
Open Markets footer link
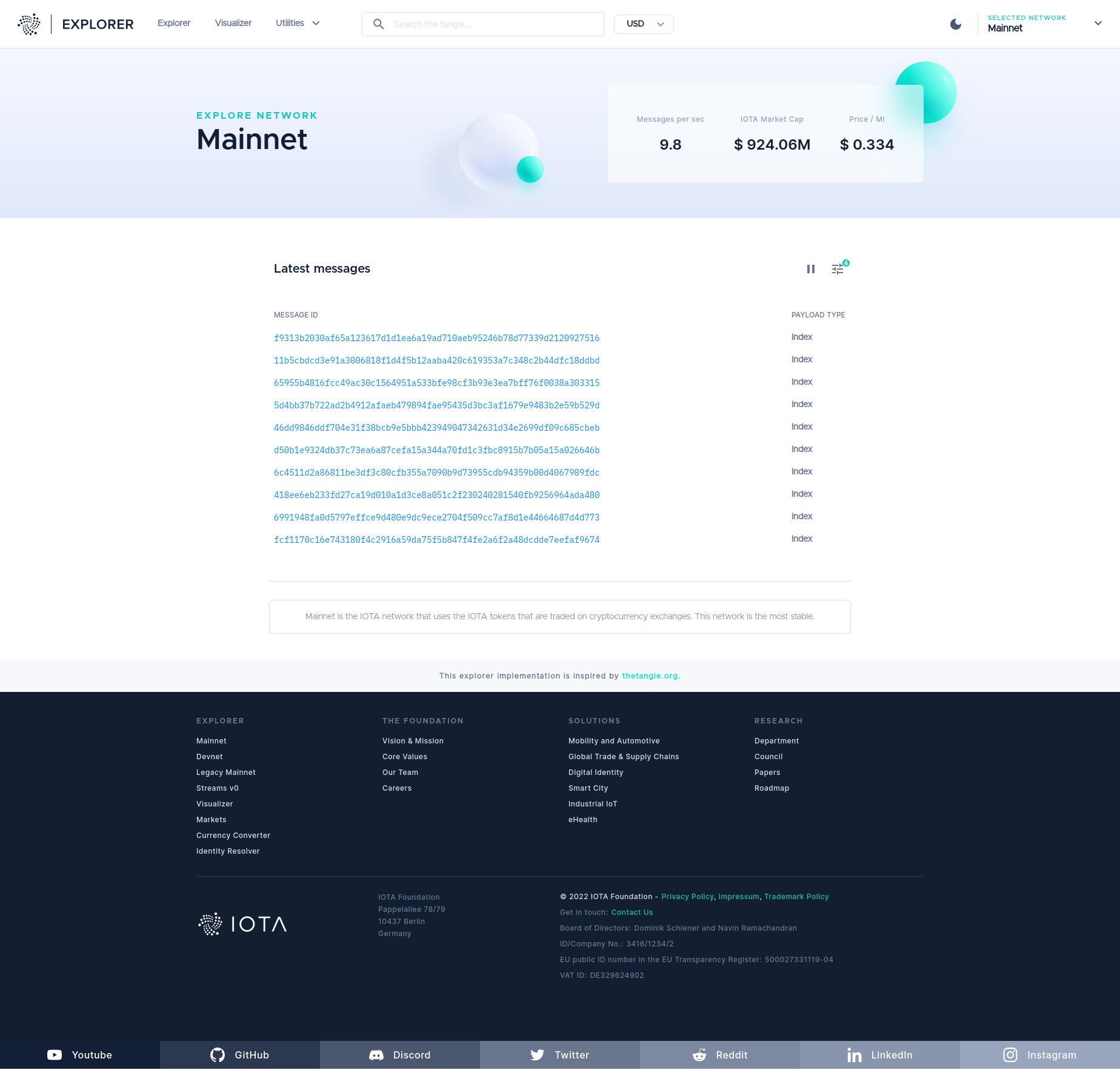click(x=212, y=820)
